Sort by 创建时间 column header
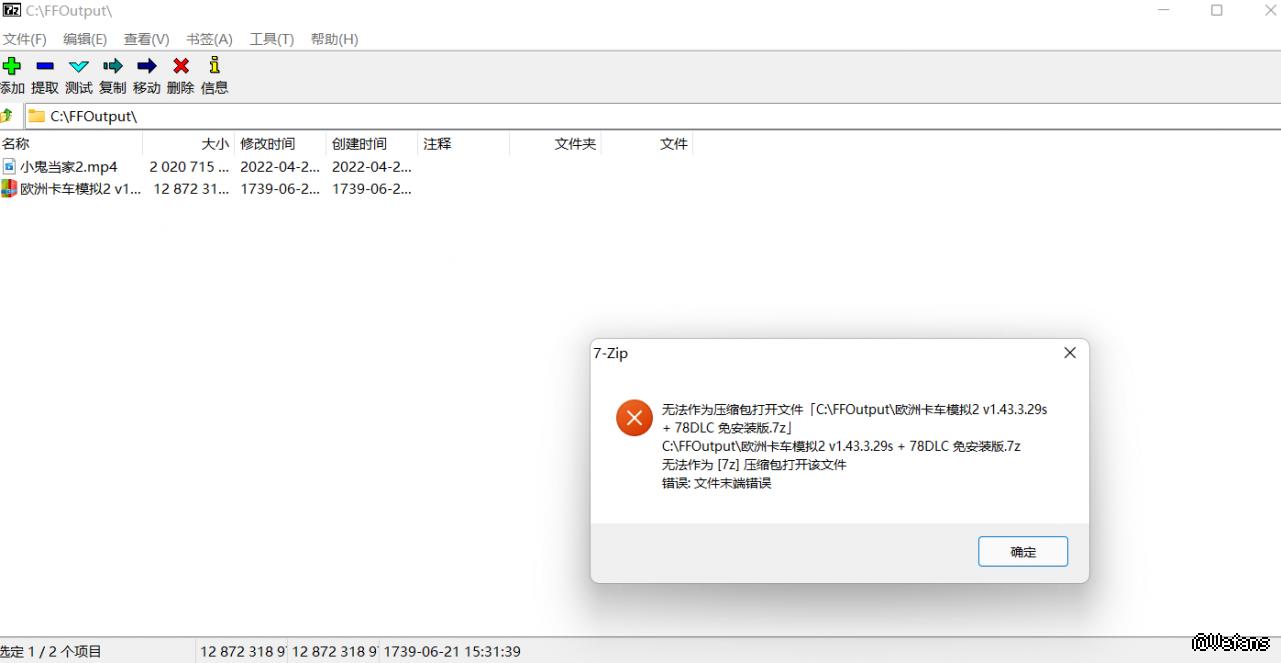 371,144
